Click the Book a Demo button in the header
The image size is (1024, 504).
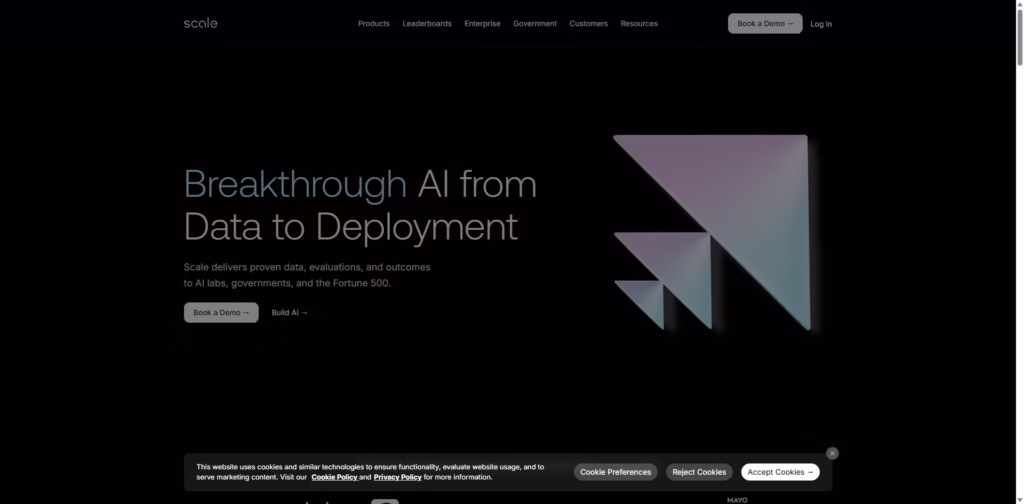click(x=764, y=23)
